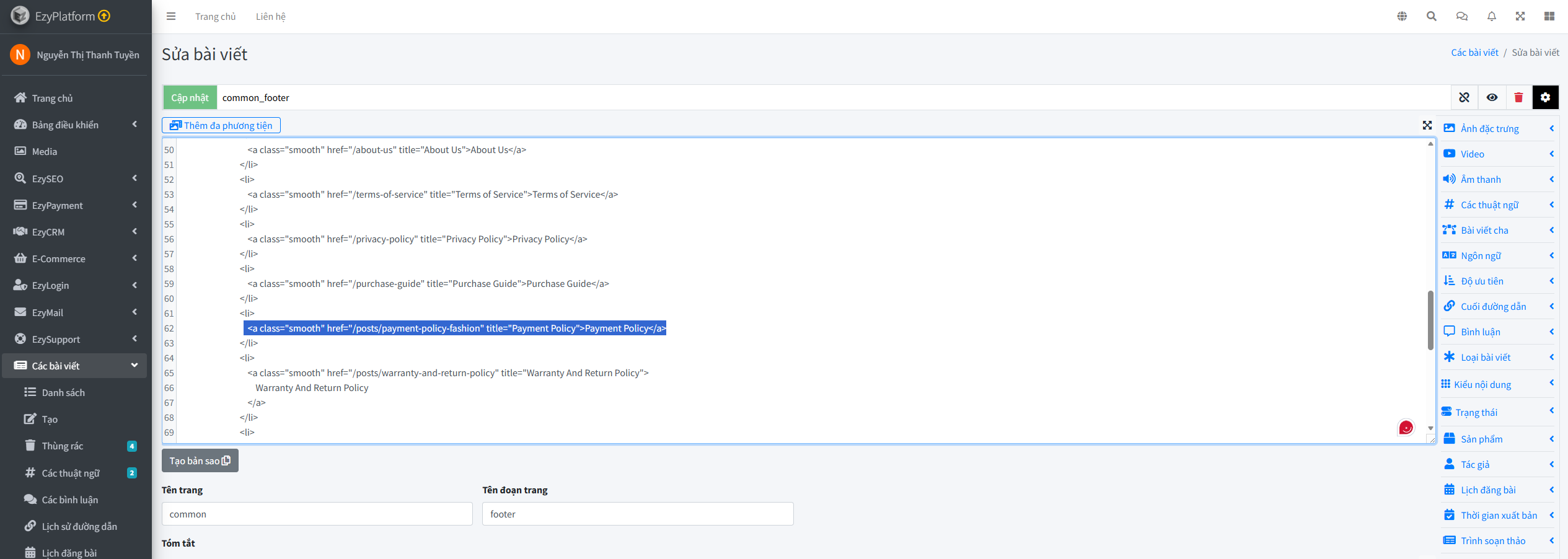1568x559 pixels.
Task: Open Danh sách in sidebar
Action: pos(63,392)
